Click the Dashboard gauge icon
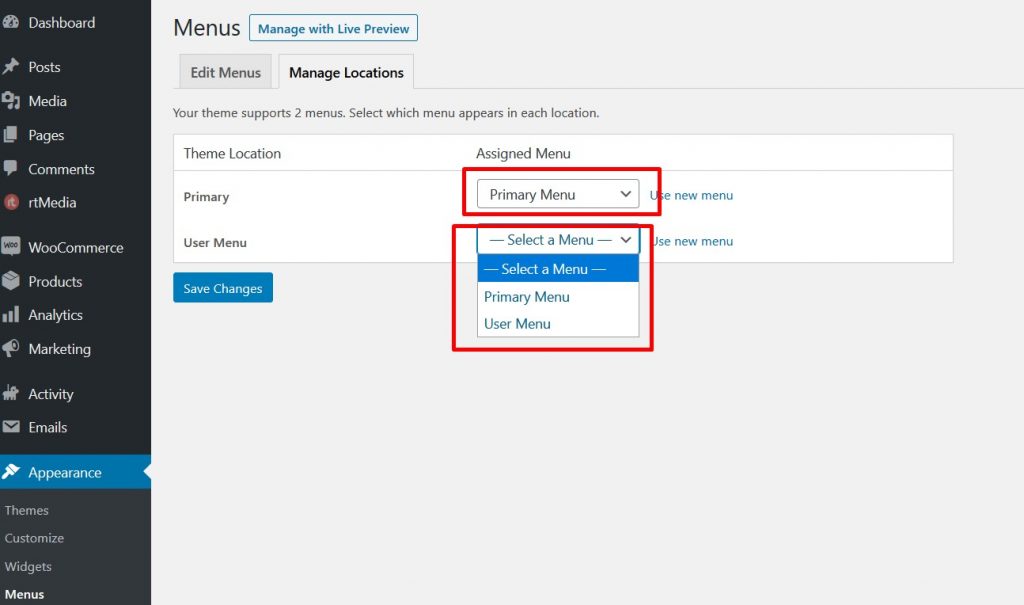Viewport: 1024px width, 605px height. point(10,22)
